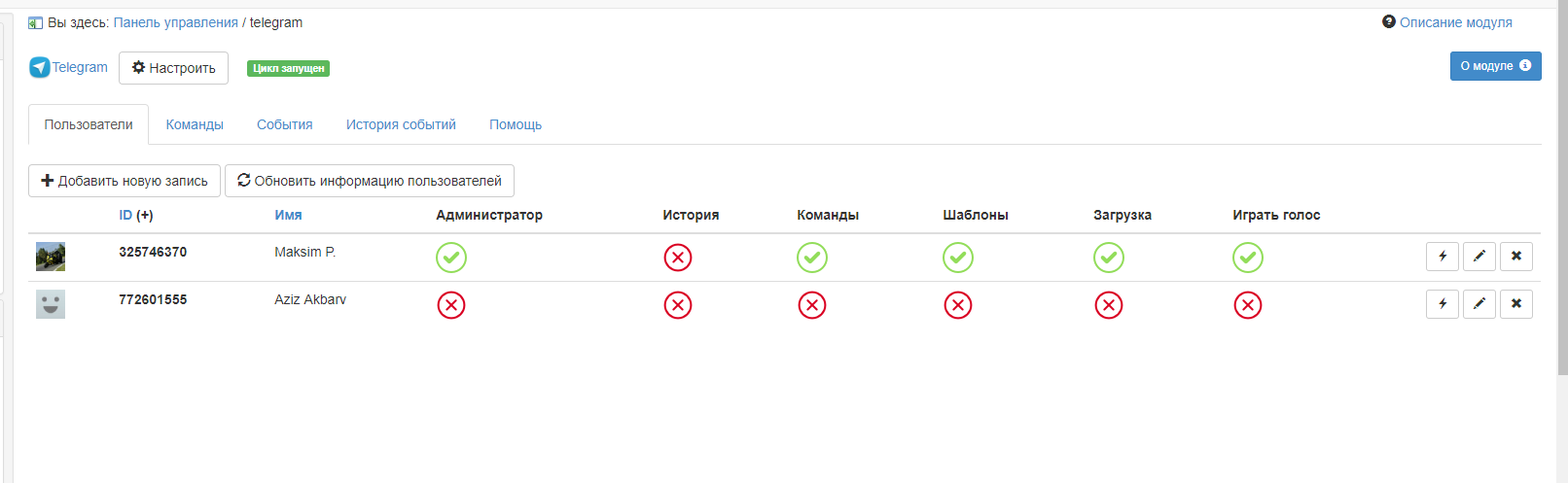Enable History for Maksim P.
Image resolution: width=1568 pixels, height=483 pixels.
click(x=678, y=258)
